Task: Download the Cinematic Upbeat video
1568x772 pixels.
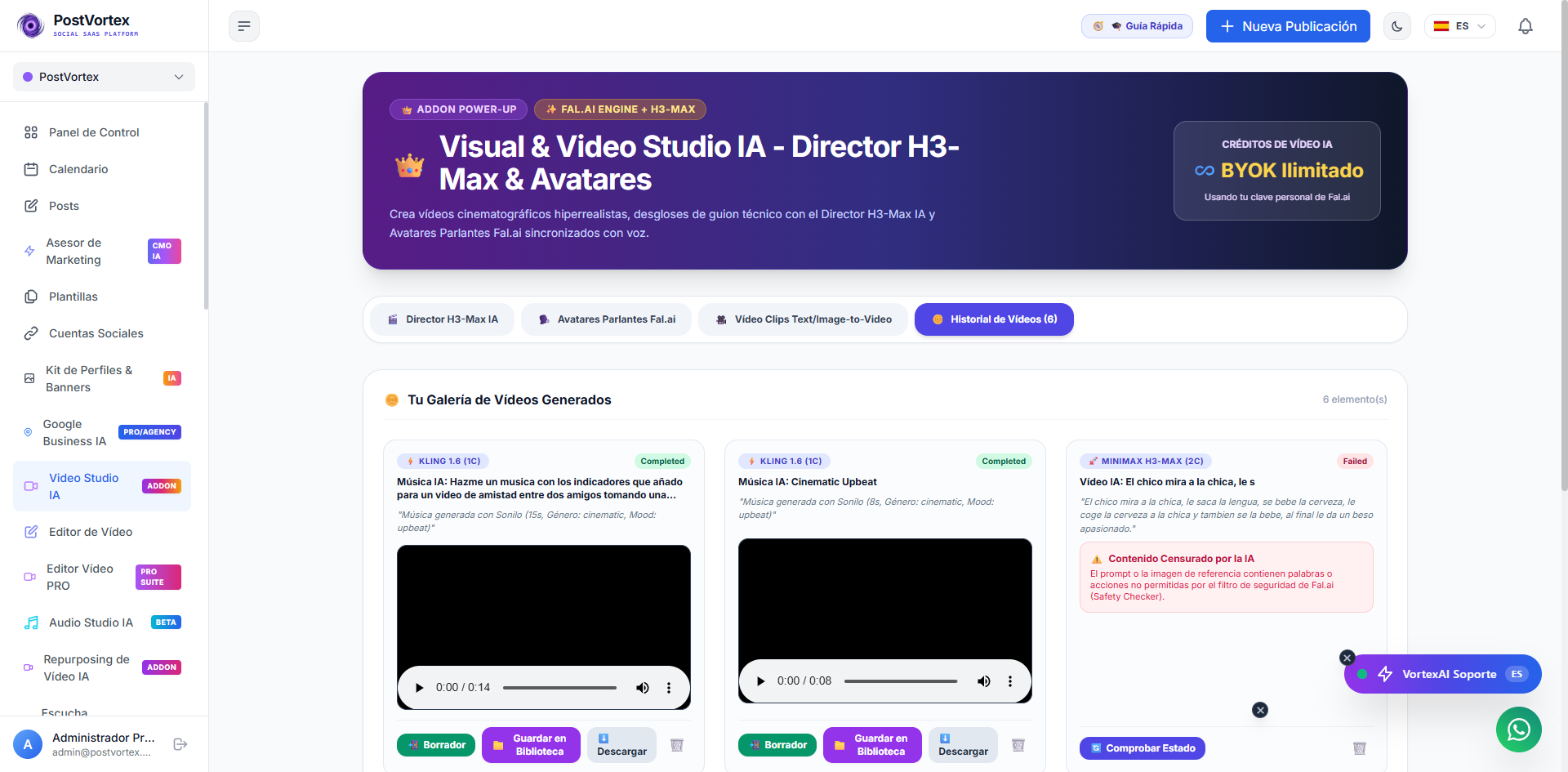Action: (964, 745)
